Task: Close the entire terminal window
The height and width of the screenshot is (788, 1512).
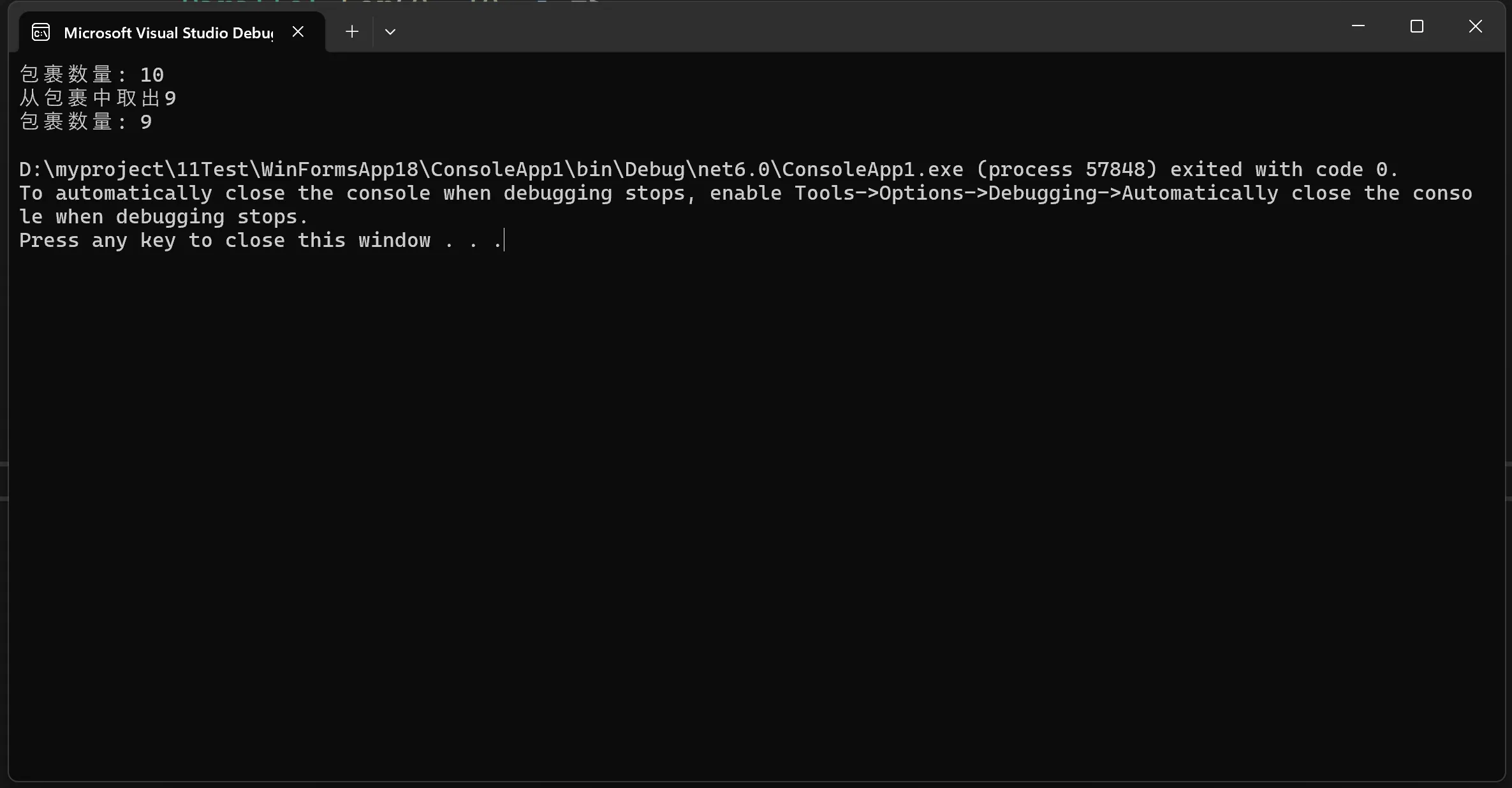Action: pos(1476,26)
